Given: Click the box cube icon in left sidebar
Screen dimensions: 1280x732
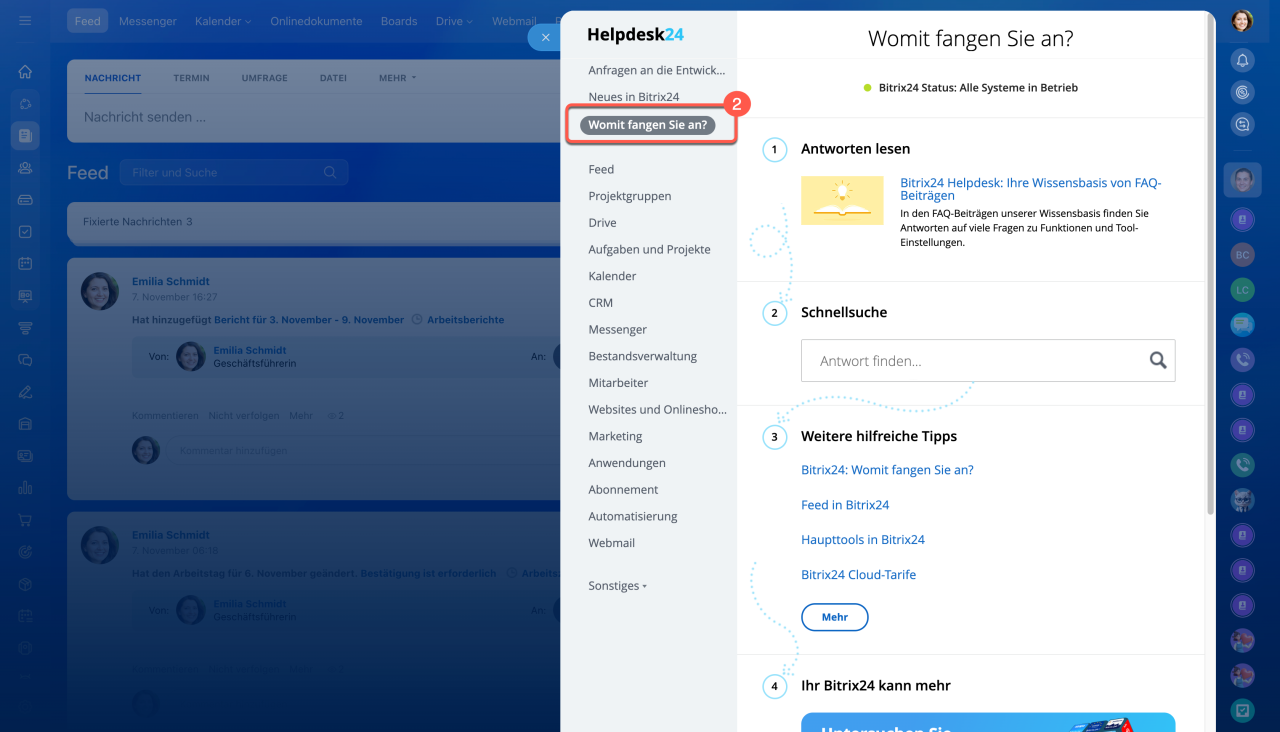Looking at the screenshot, I should 25,584.
